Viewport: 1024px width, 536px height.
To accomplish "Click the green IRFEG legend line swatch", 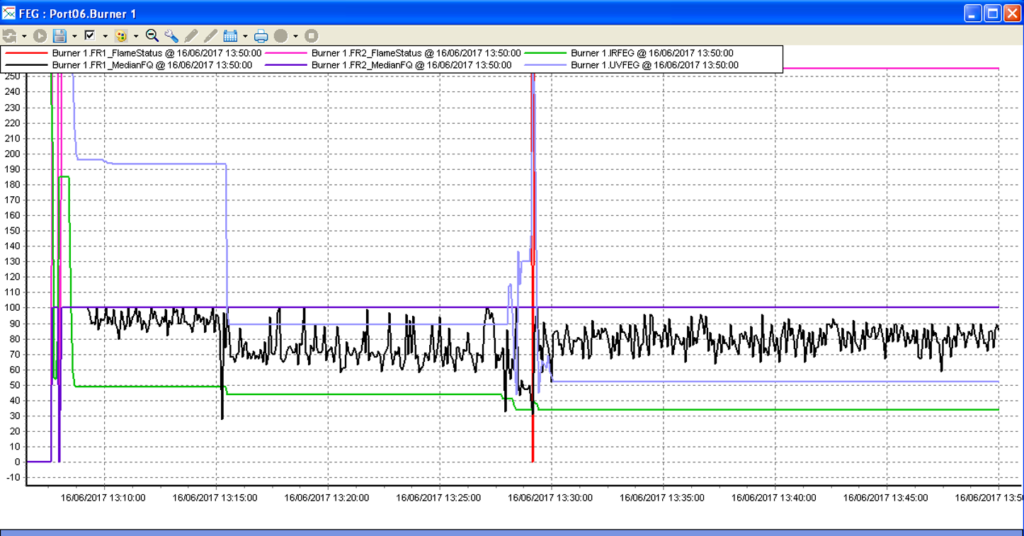I will 546,53.
